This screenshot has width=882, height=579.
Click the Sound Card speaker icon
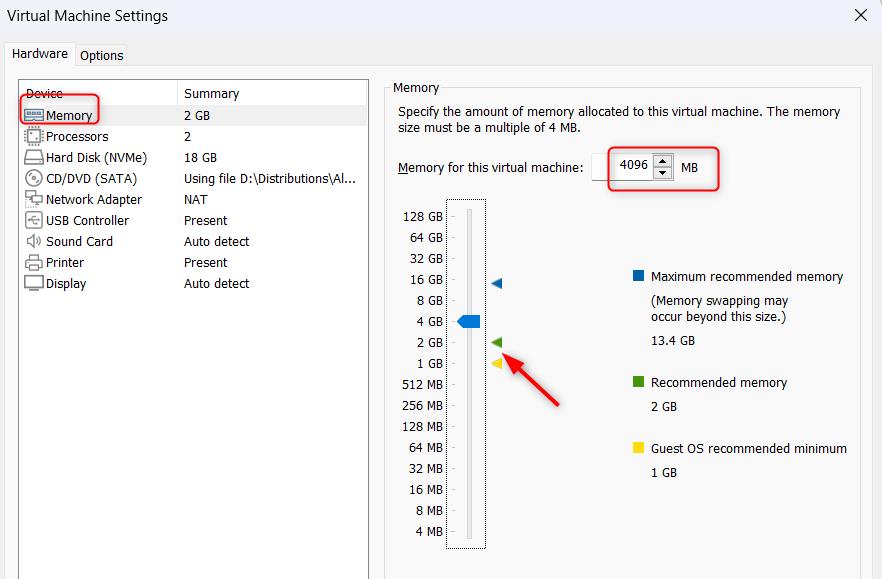coord(34,241)
